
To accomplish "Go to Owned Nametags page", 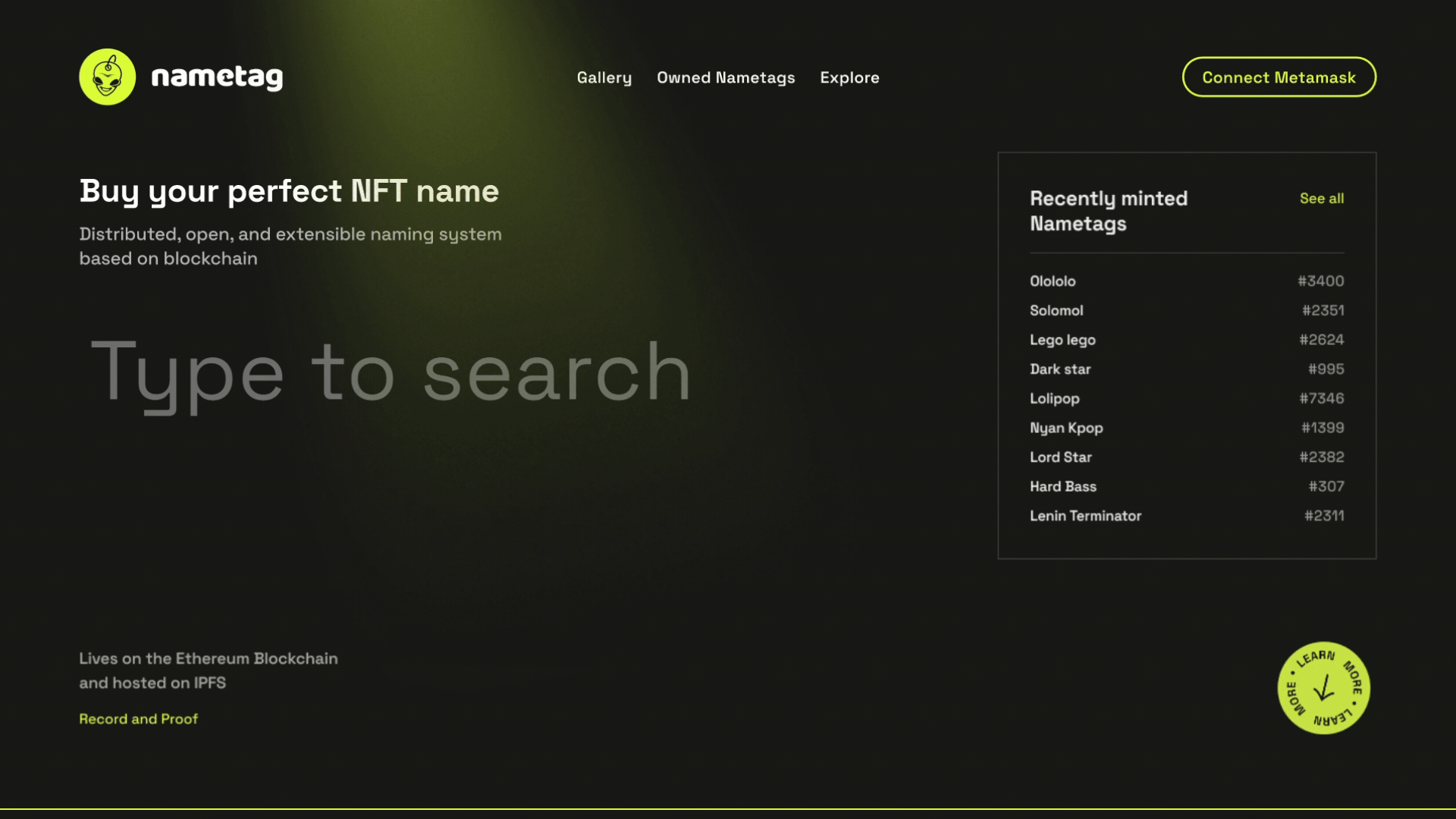I will [x=726, y=77].
